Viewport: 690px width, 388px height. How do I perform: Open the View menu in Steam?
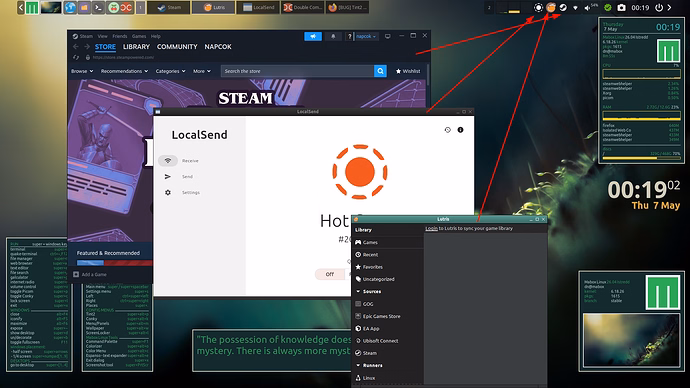tap(103, 37)
